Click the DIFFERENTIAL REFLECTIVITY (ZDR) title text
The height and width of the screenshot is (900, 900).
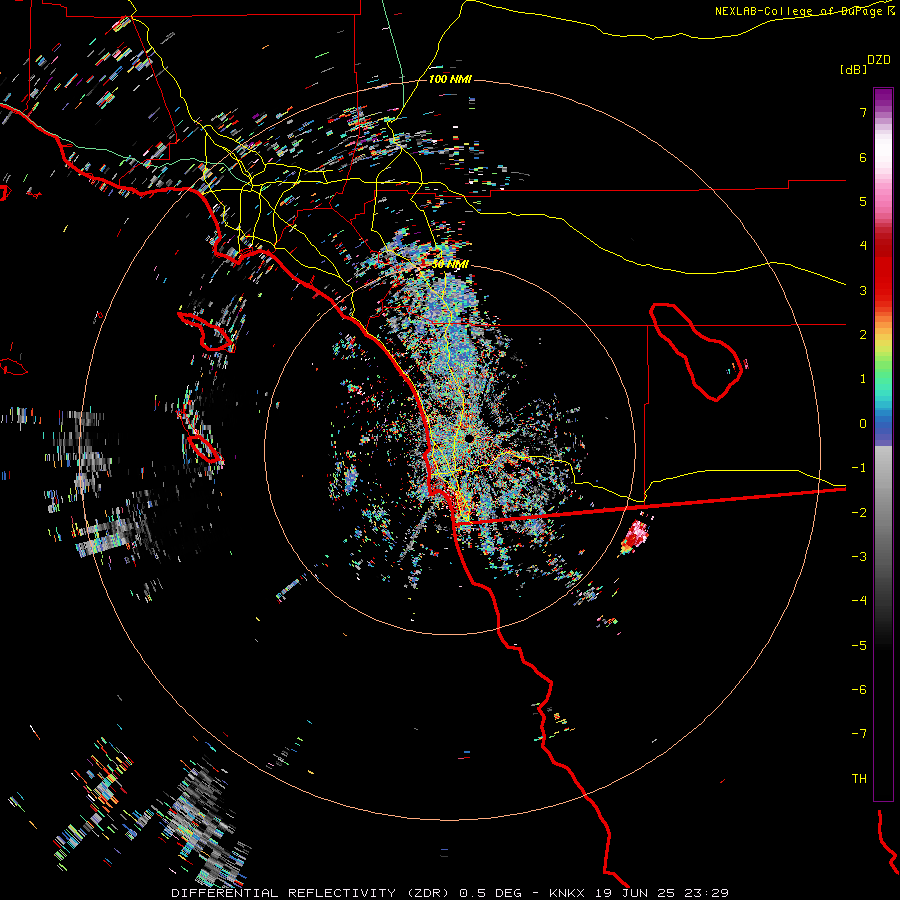(313, 893)
